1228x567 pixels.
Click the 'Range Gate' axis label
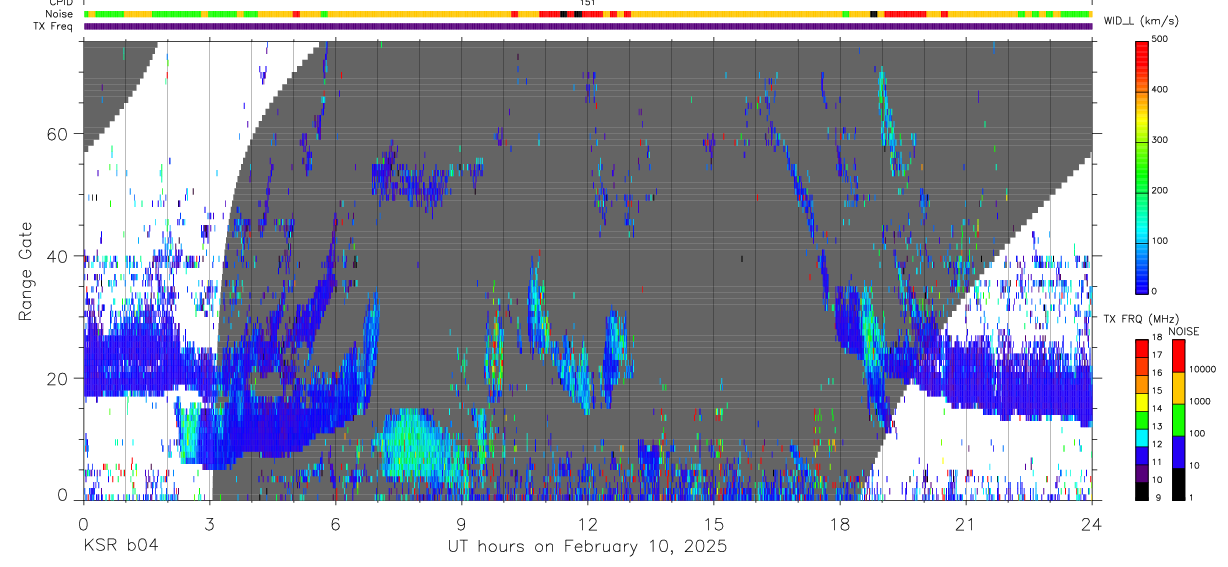(x=27, y=271)
